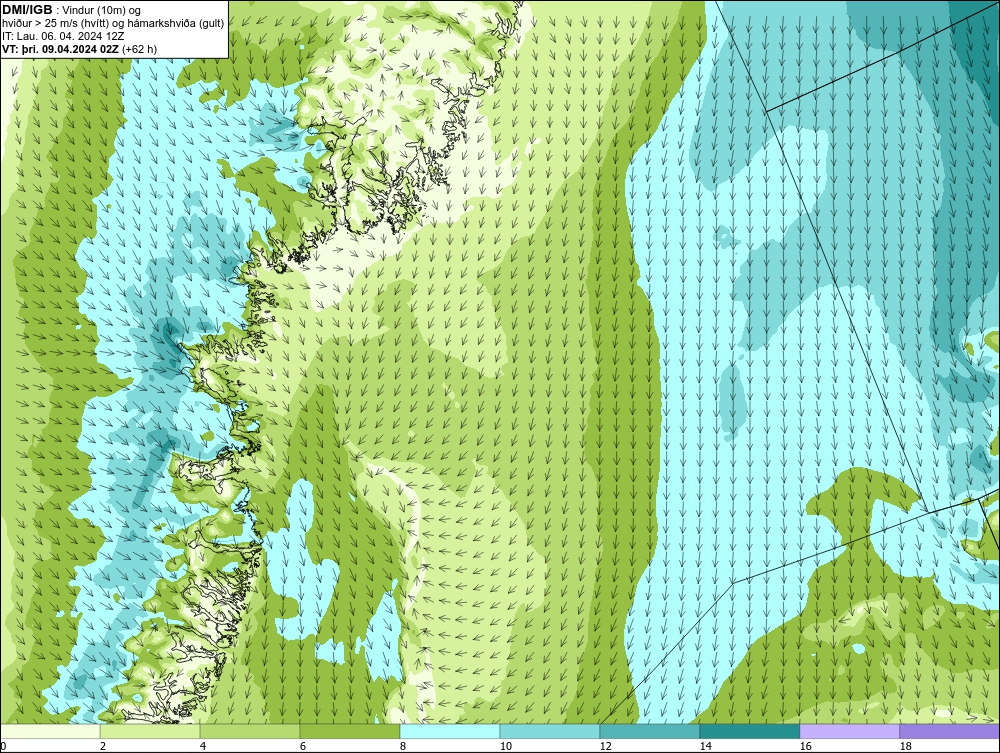Select the 6–8 m/s dark green swatch
The height and width of the screenshot is (753, 1000).
pos(349,731)
